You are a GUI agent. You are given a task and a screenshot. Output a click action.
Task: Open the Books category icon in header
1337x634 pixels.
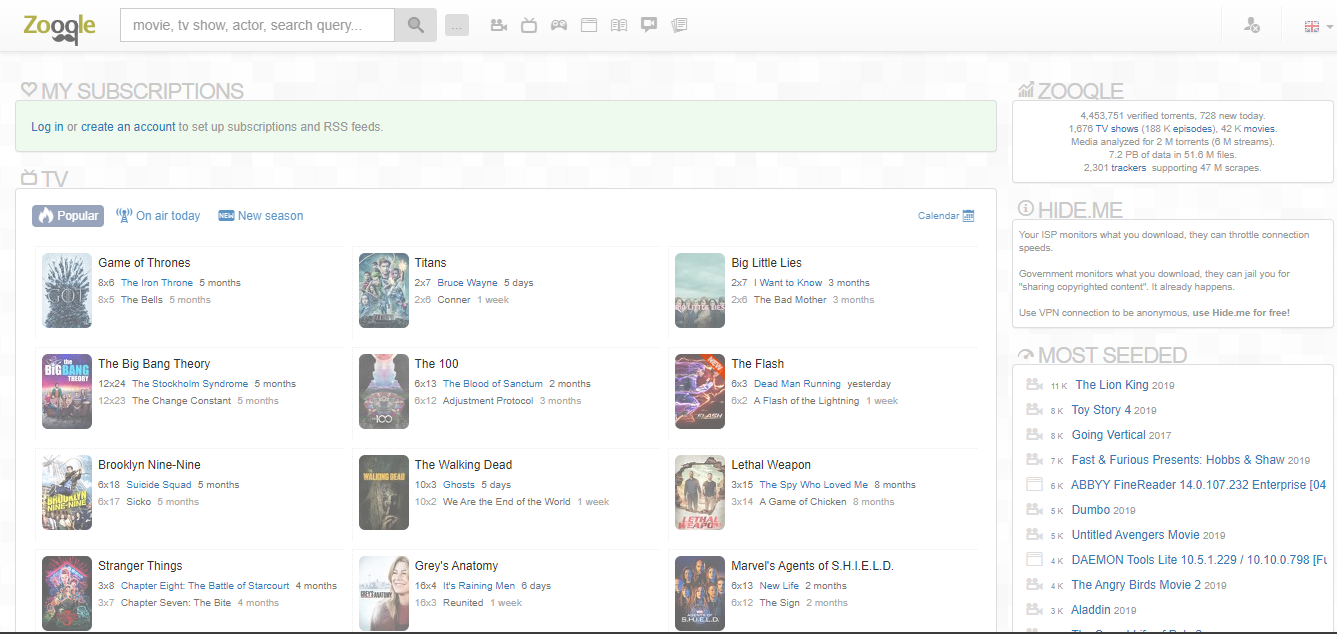point(619,25)
